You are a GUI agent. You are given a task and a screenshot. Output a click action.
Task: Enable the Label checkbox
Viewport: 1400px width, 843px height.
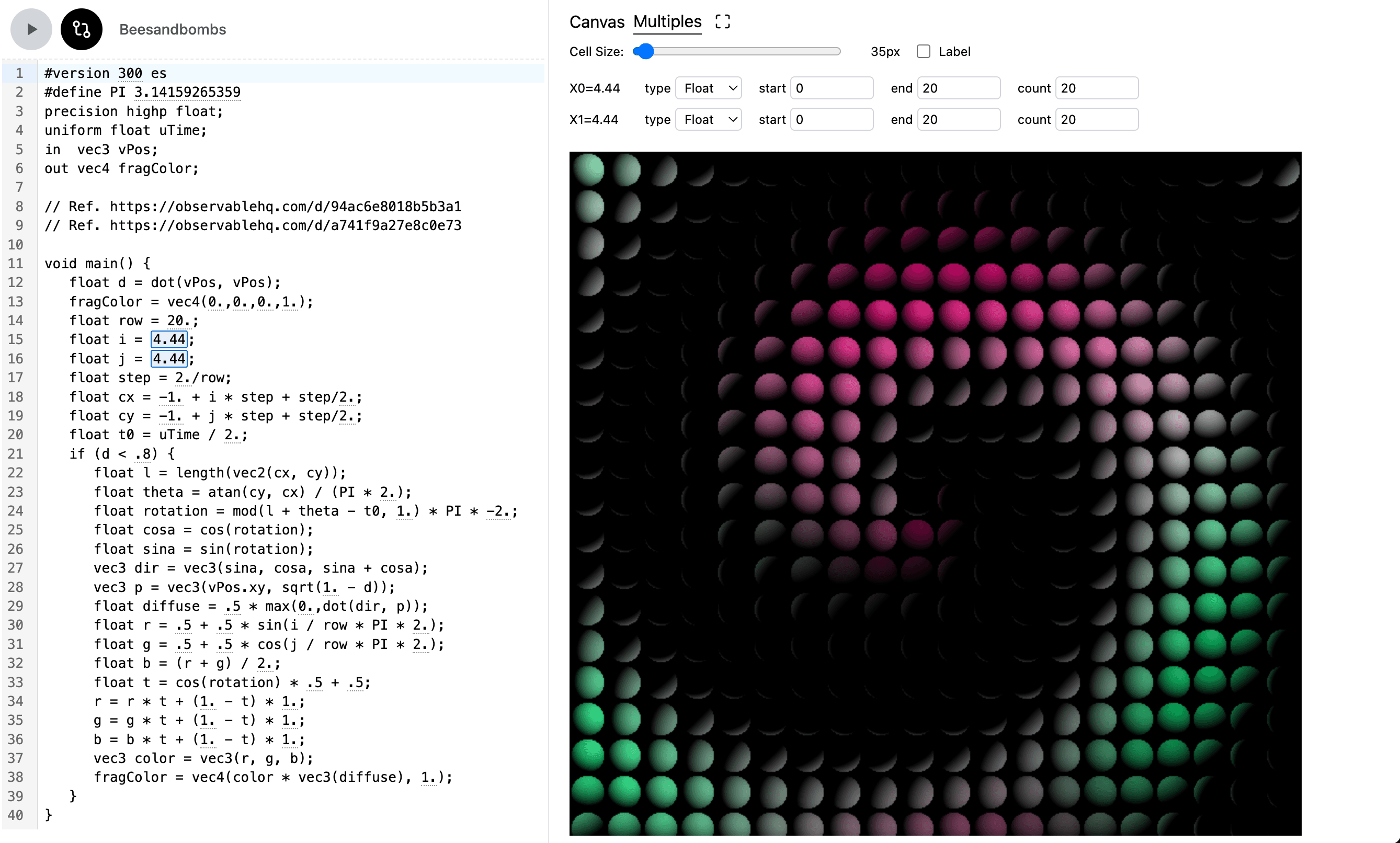(923, 51)
